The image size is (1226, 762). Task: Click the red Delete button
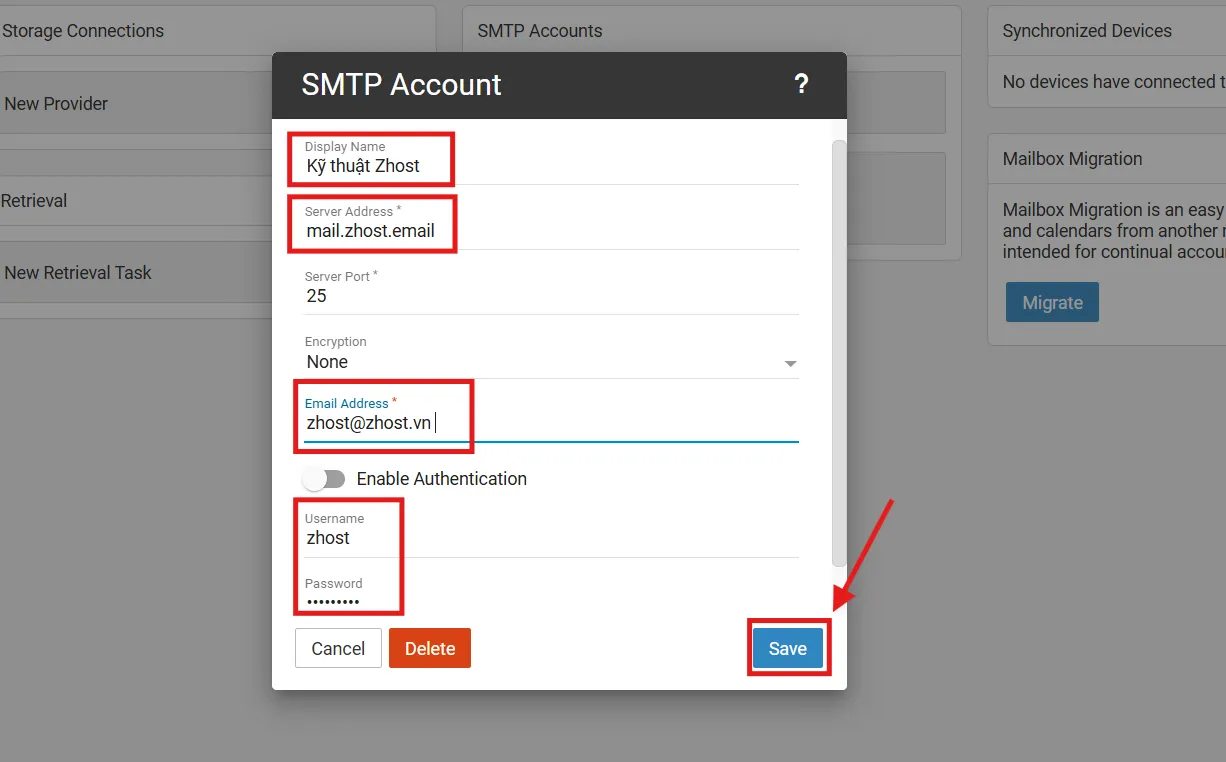(429, 648)
